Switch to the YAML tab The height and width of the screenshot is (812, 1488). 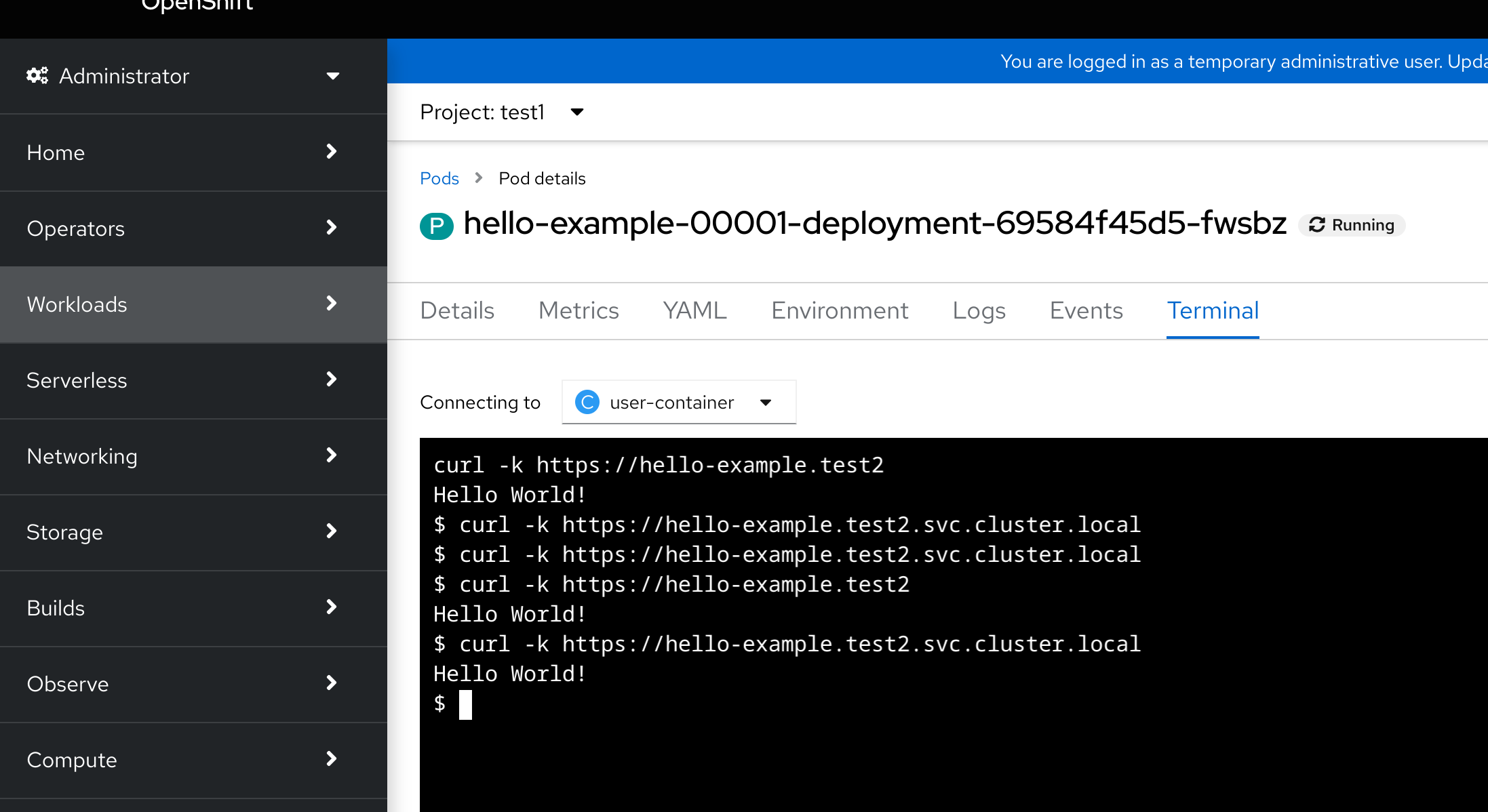(x=694, y=310)
